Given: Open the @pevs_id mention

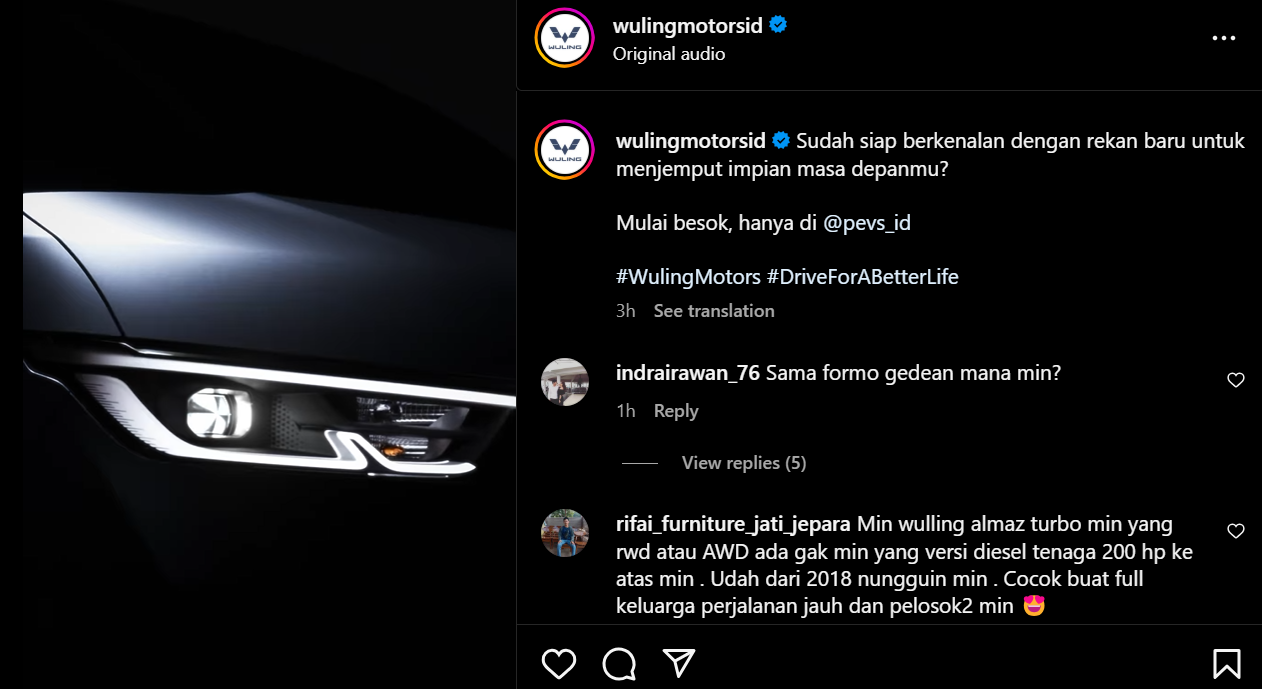Looking at the screenshot, I should [867, 223].
